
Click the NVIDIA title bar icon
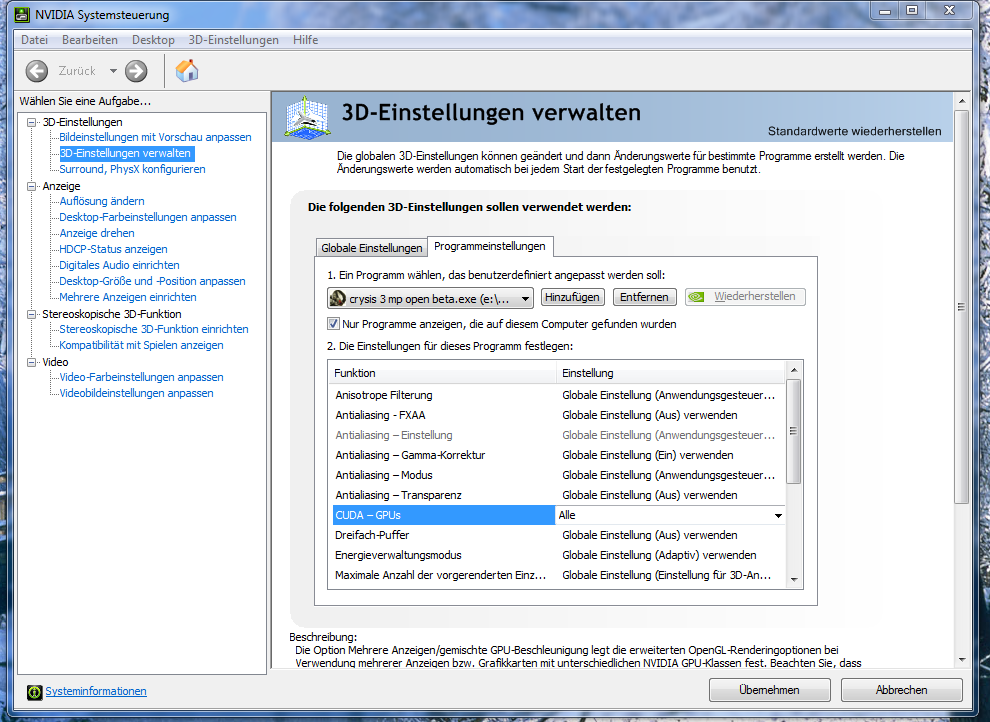(x=22, y=15)
